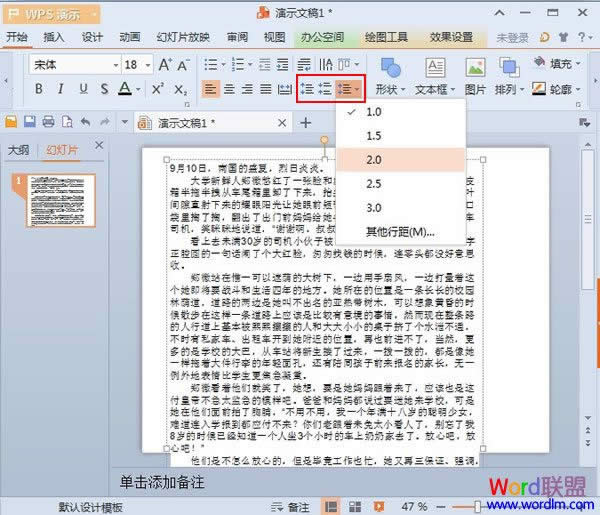Open the 幻灯片放映 ribbon tab

coord(183,37)
